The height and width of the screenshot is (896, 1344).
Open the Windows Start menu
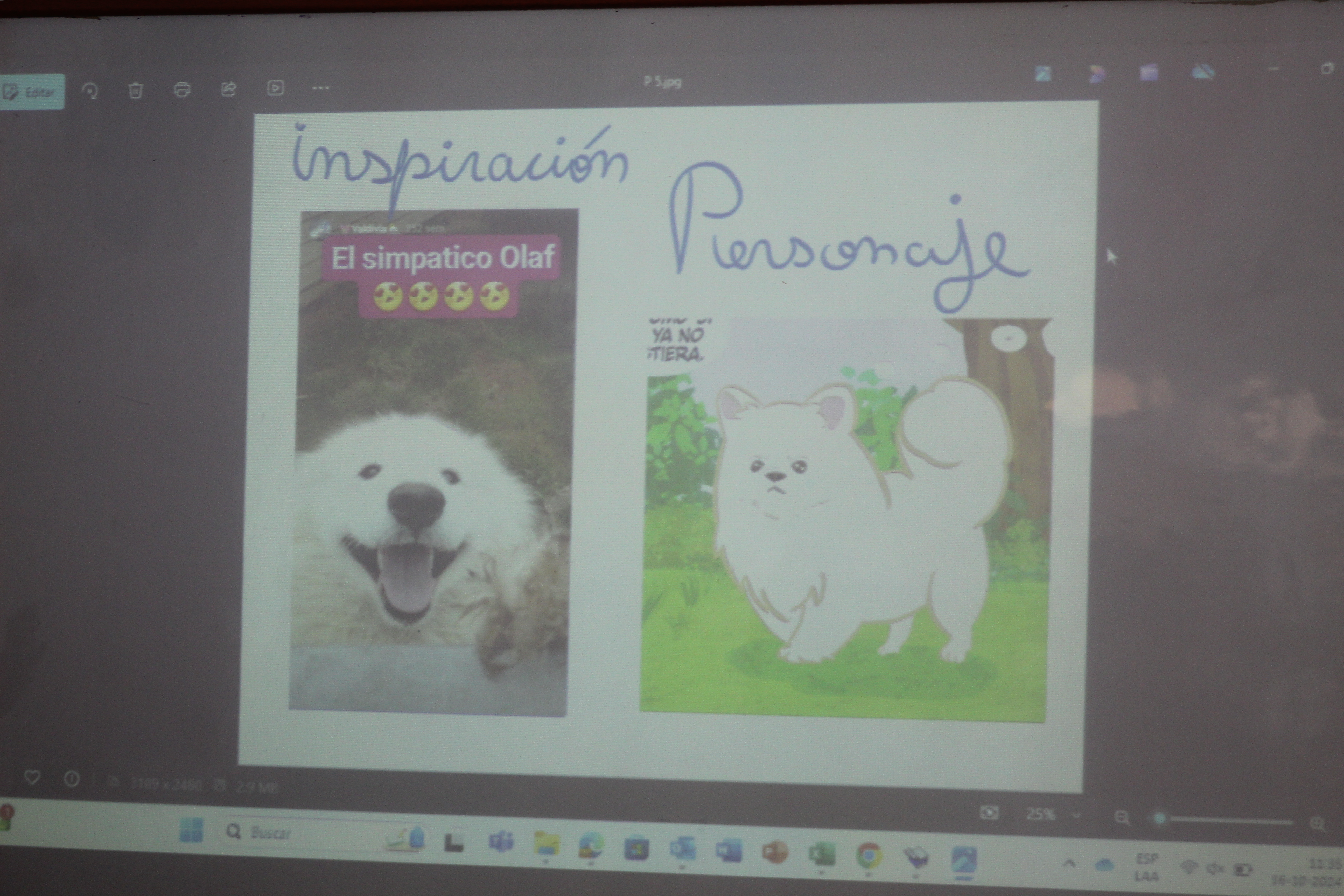click(191, 830)
